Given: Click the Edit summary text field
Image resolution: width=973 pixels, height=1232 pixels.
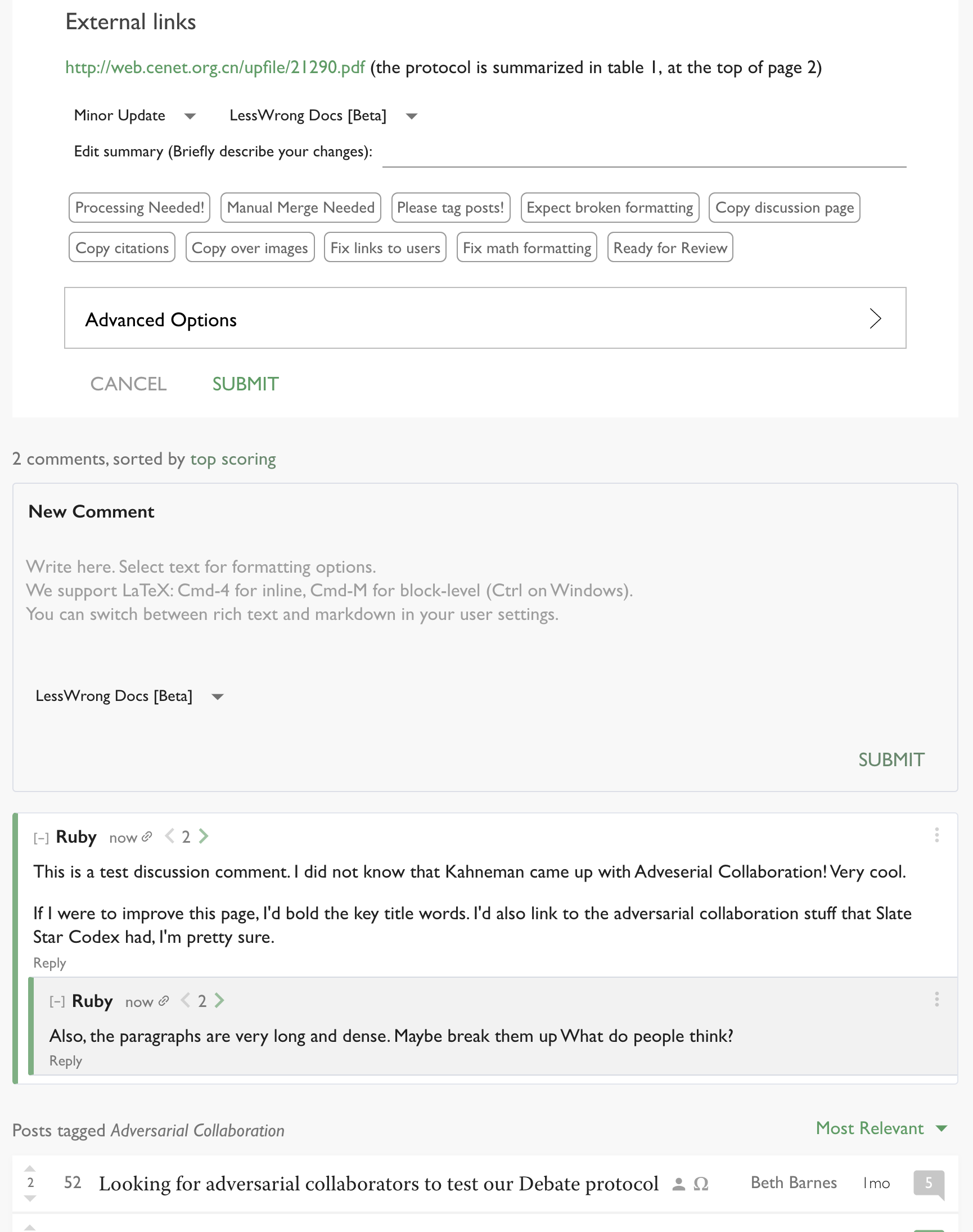Looking at the screenshot, I should [x=644, y=154].
